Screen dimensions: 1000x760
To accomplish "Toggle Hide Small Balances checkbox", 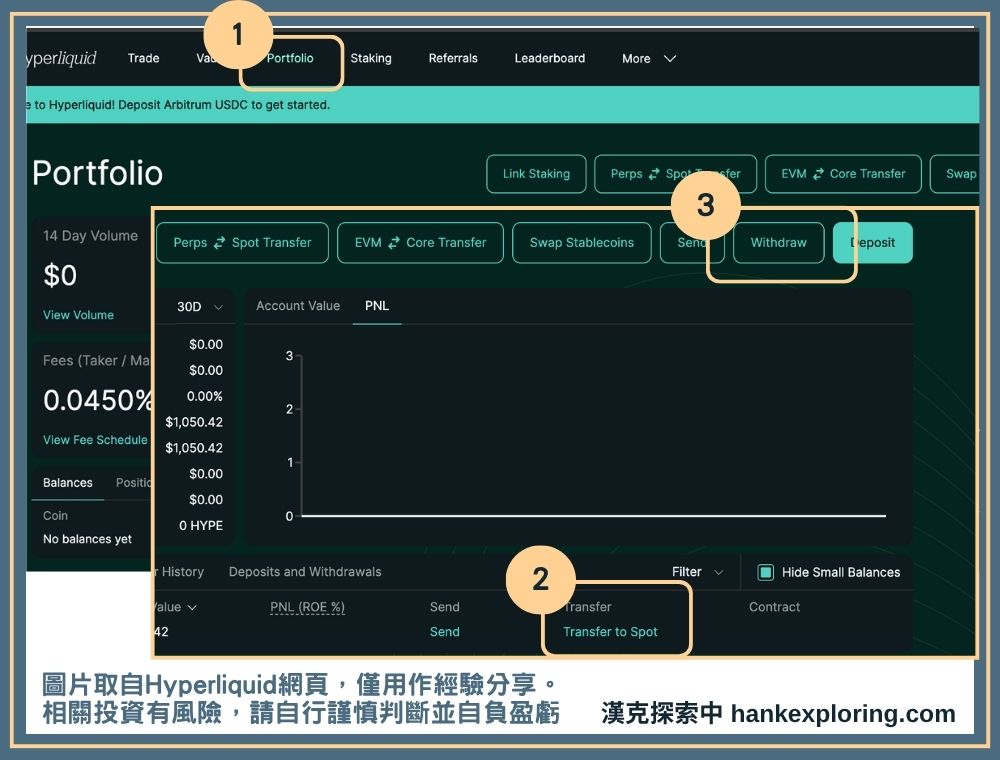I will click(x=766, y=572).
